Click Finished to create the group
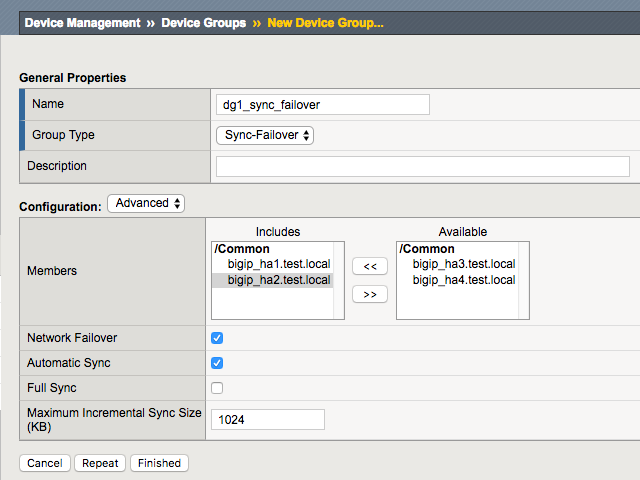The width and height of the screenshot is (640, 480). coord(159,463)
